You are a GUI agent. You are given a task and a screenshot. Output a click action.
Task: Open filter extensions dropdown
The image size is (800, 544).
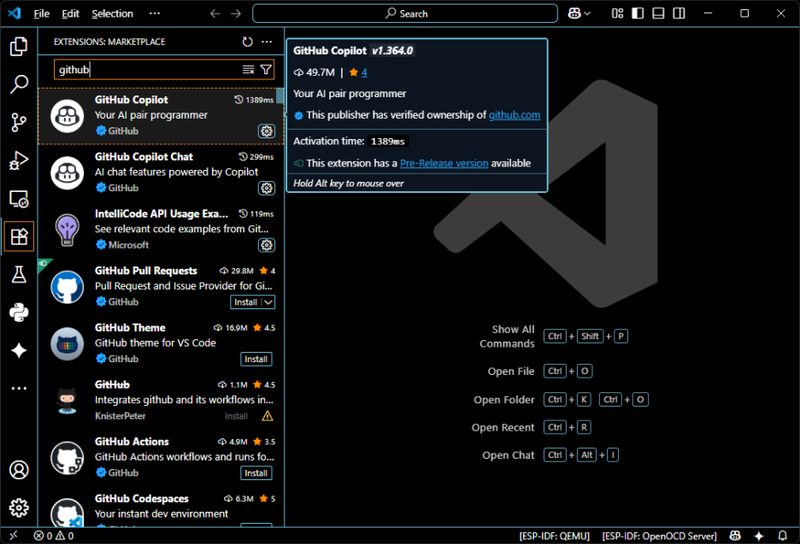click(266, 70)
